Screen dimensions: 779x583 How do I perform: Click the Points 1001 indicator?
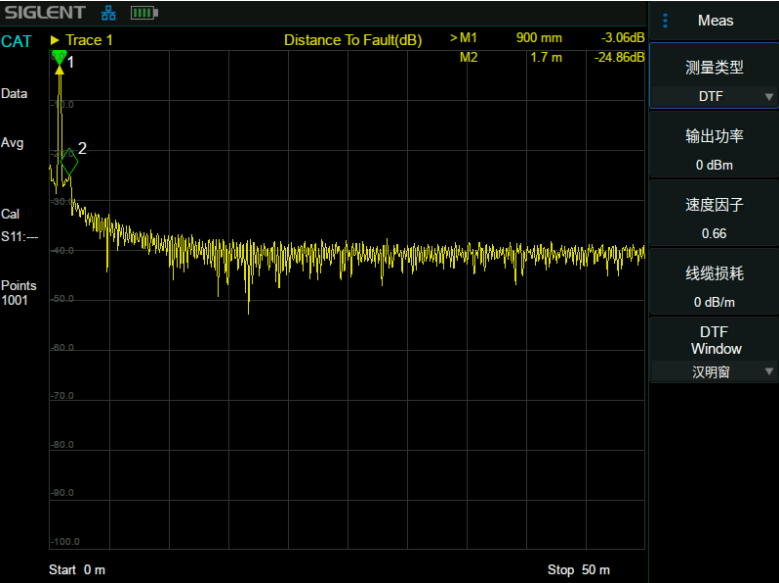(x=19, y=293)
